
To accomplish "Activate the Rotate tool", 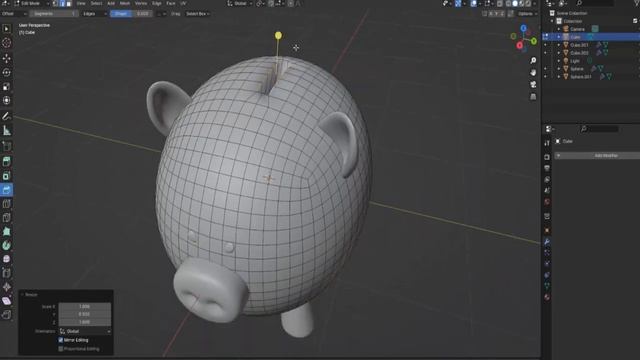I will 7,73.
